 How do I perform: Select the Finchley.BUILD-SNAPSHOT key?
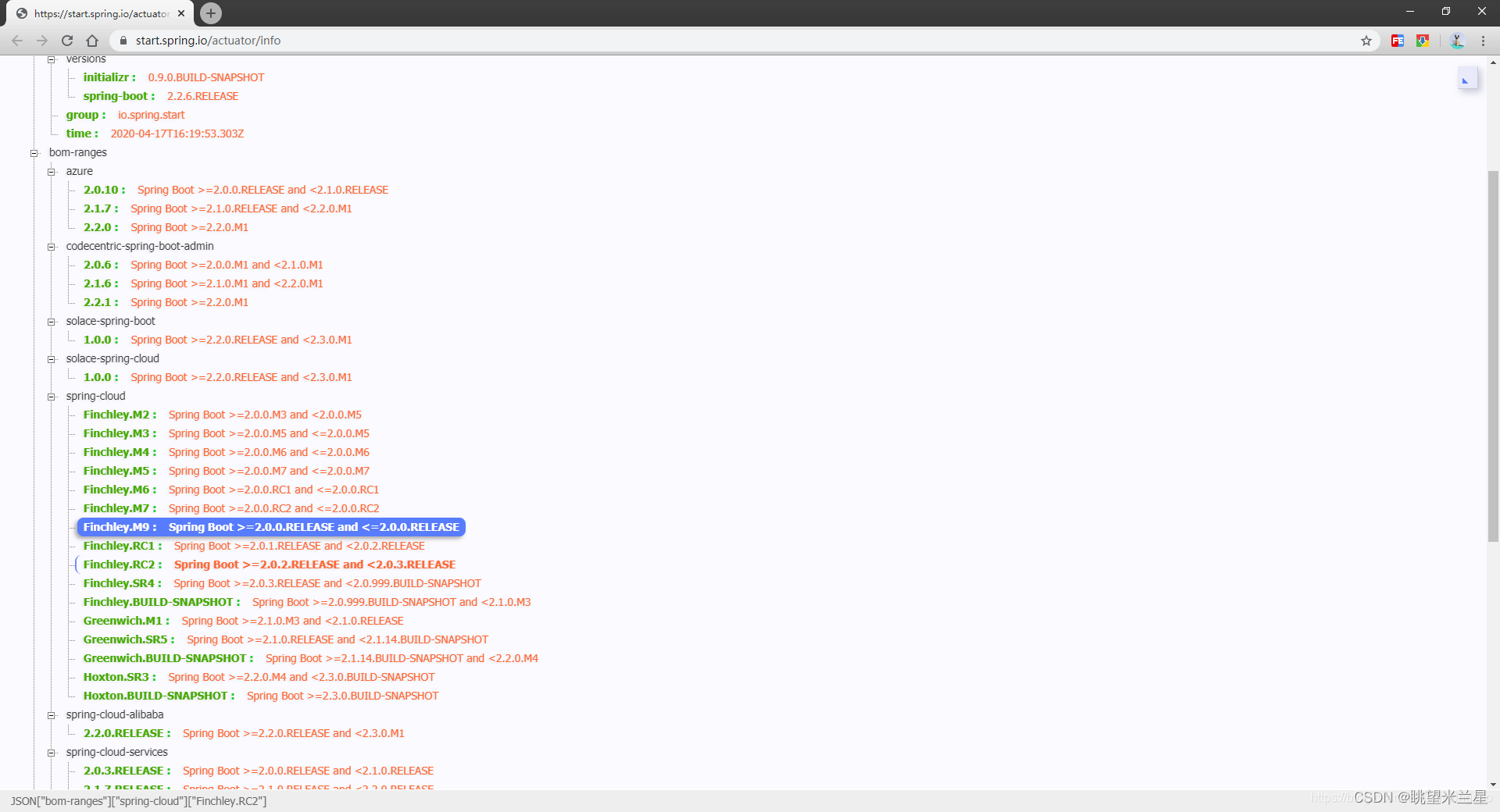tap(159, 602)
